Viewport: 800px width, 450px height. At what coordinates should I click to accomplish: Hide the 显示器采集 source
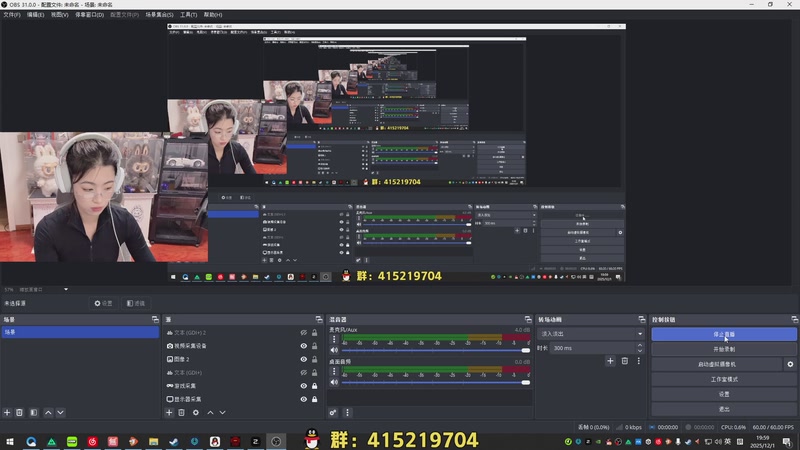click(304, 399)
